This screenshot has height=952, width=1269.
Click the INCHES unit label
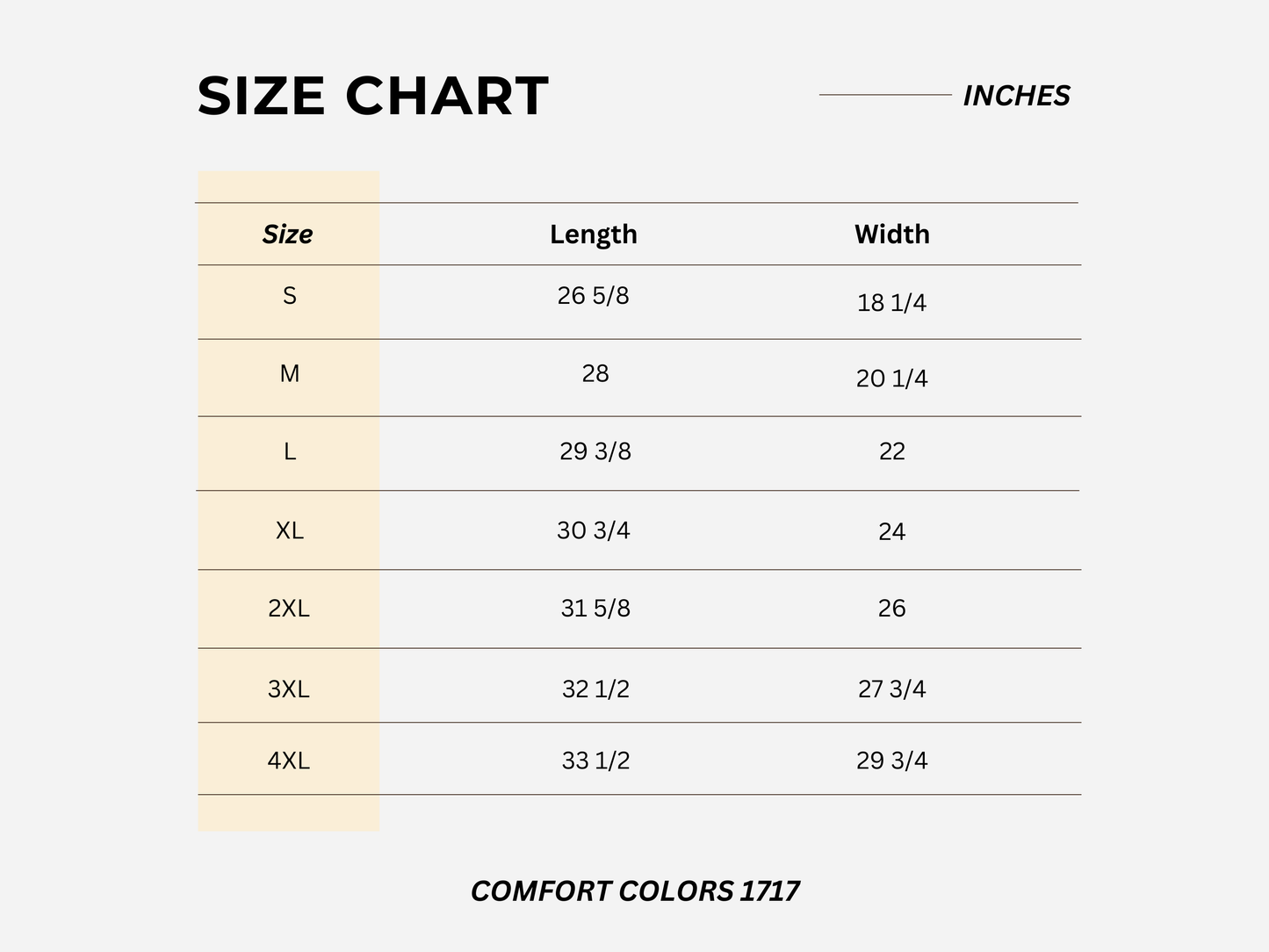point(1016,96)
